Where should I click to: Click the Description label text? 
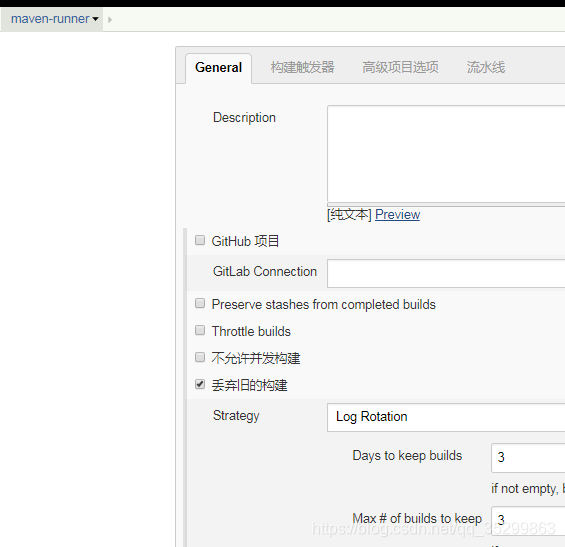tap(244, 118)
